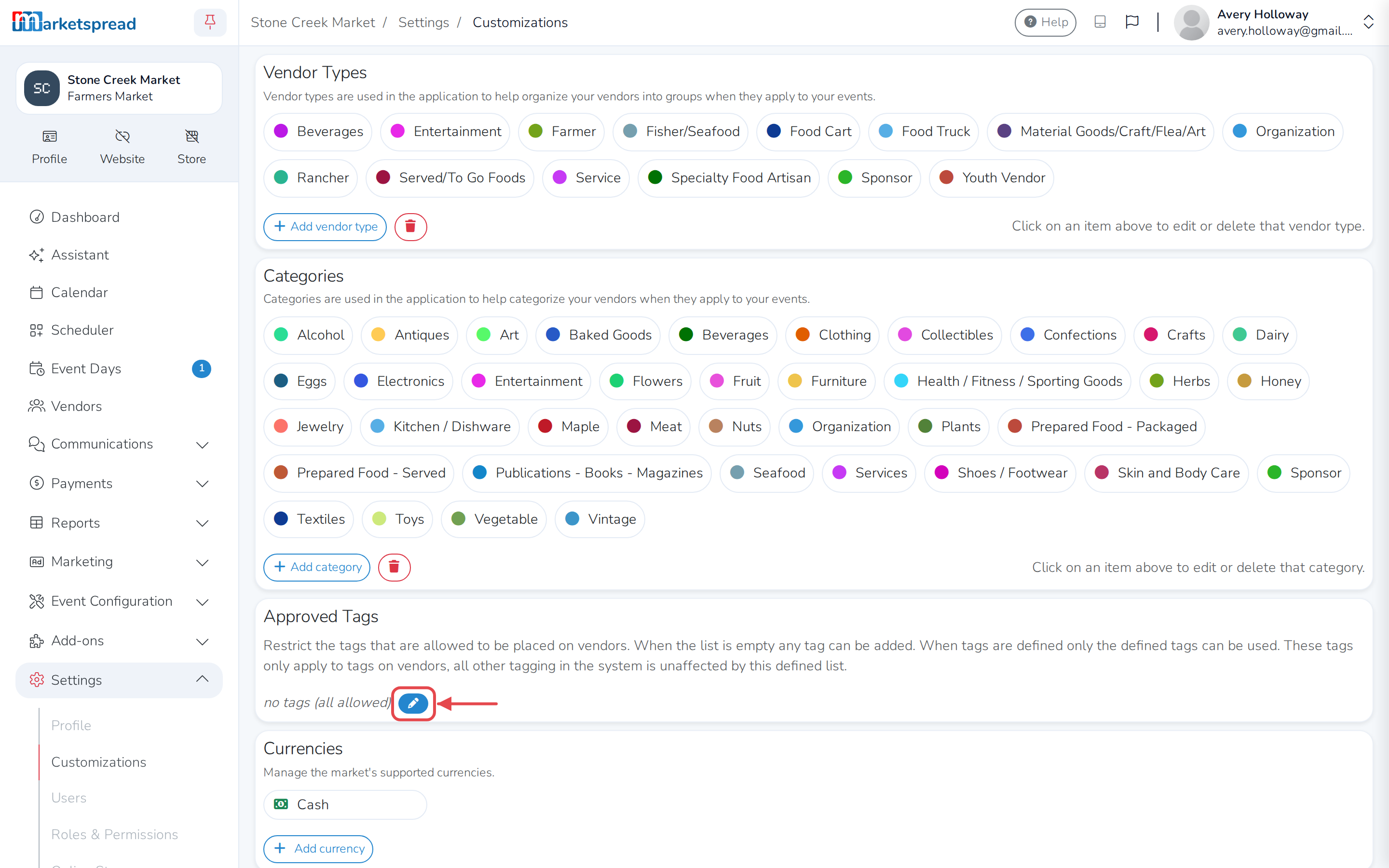Viewport: 1389px width, 868px height.
Task: Open Roles & Permissions submenu item
Action: tap(115, 834)
